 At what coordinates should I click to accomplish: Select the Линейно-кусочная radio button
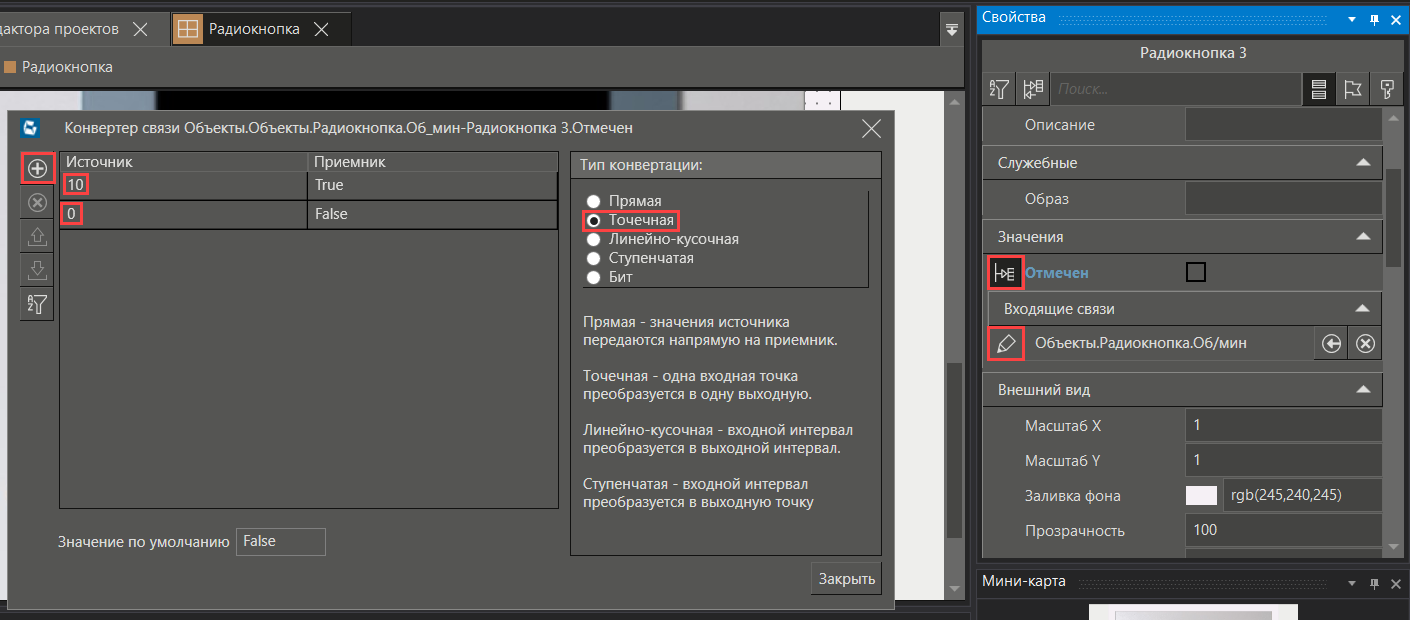593,240
